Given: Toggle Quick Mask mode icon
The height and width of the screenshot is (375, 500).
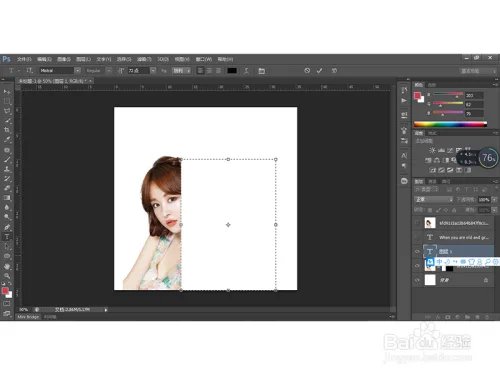Looking at the screenshot, I should [7, 304].
